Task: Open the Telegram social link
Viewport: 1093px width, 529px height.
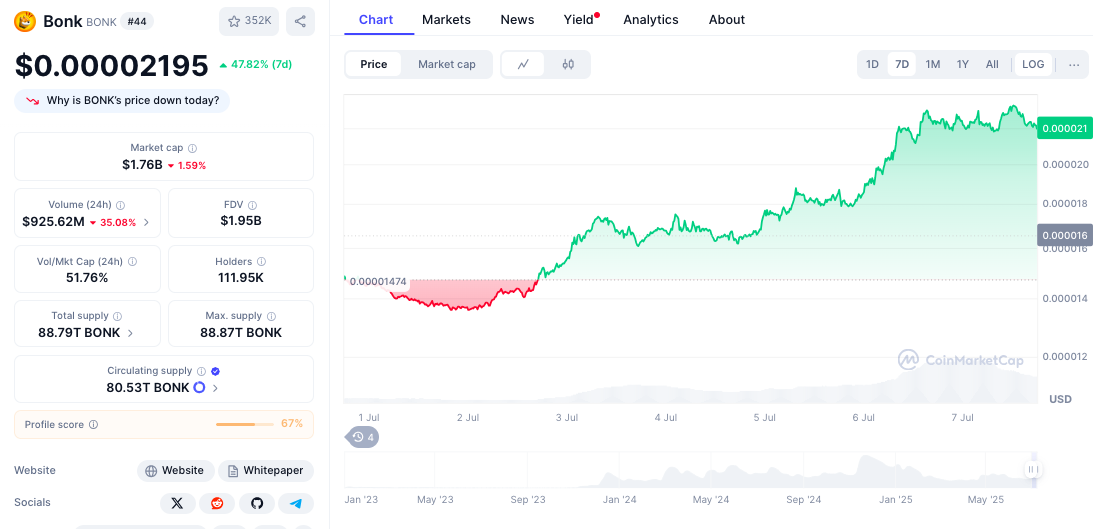Action: point(296,503)
